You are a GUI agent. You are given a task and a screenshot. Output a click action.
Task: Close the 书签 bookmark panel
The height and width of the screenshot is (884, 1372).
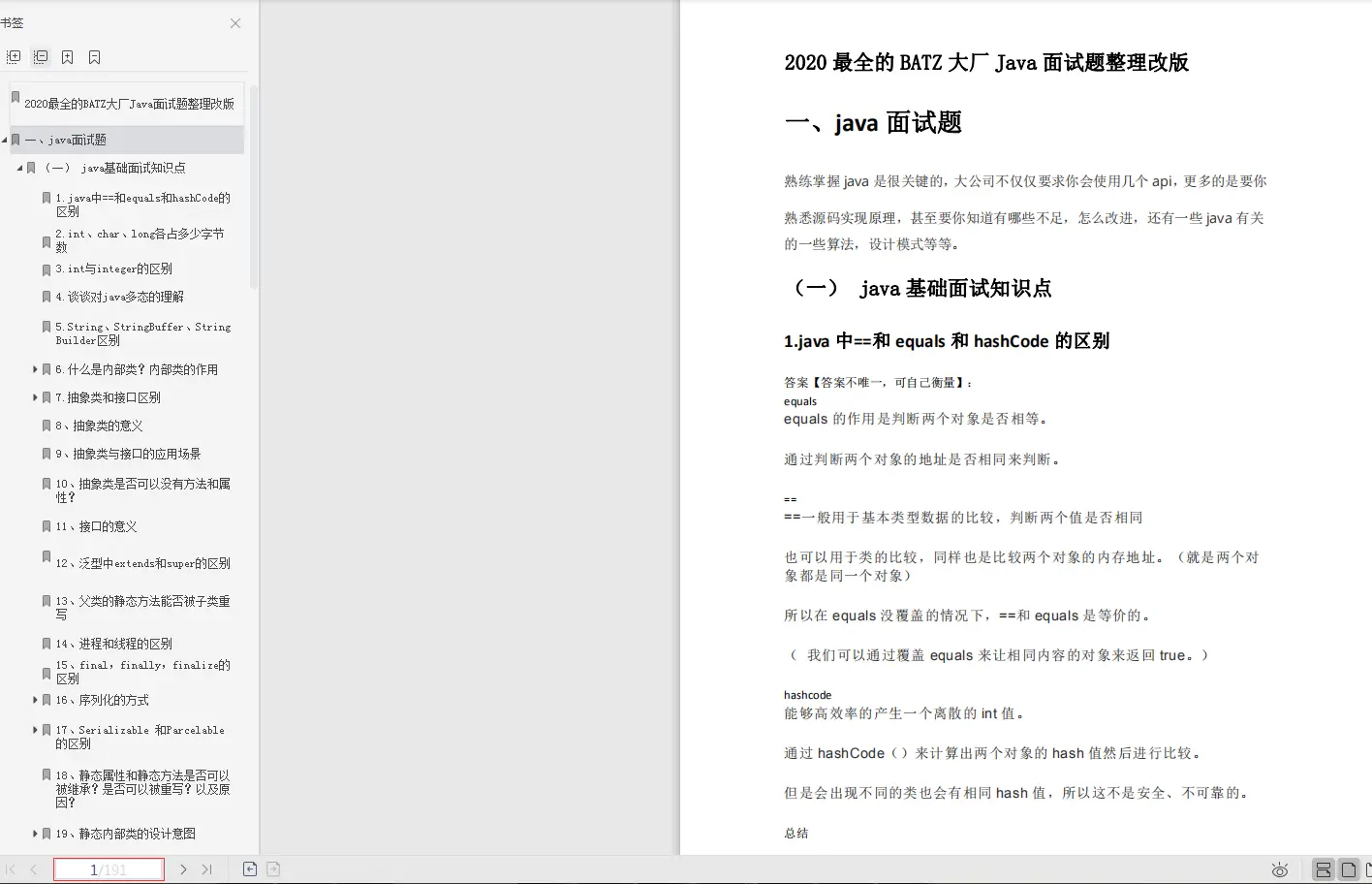point(235,23)
